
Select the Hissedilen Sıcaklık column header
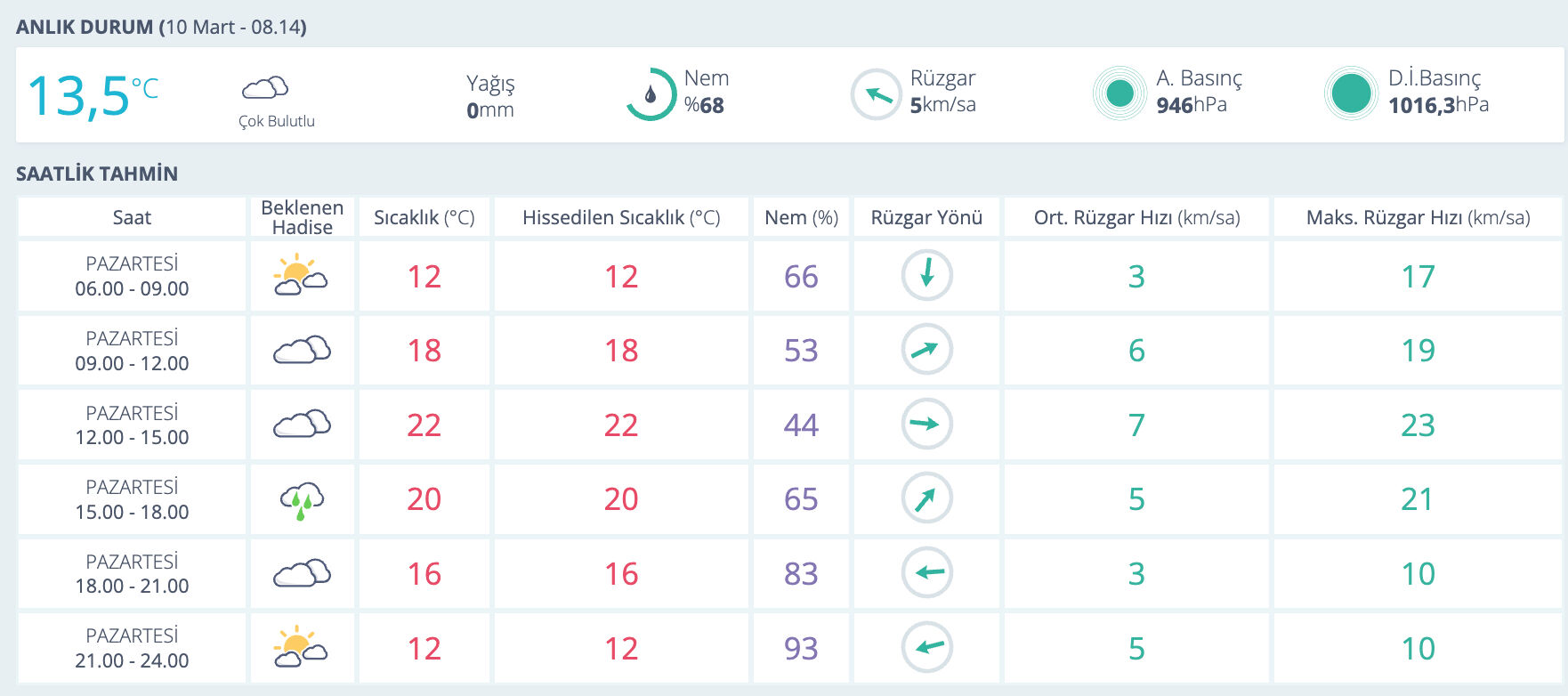pos(620,218)
